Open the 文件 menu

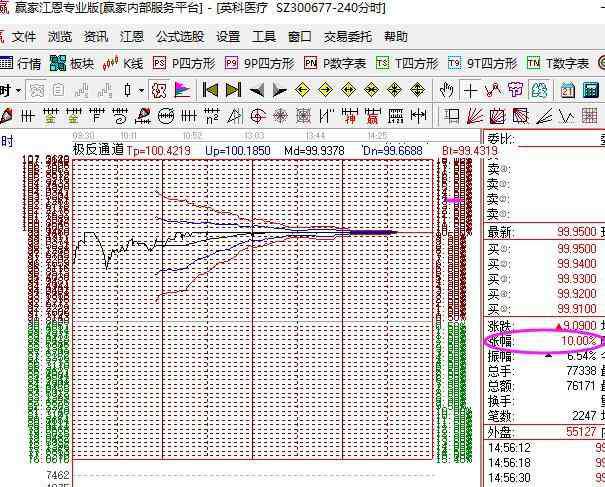click(24, 37)
